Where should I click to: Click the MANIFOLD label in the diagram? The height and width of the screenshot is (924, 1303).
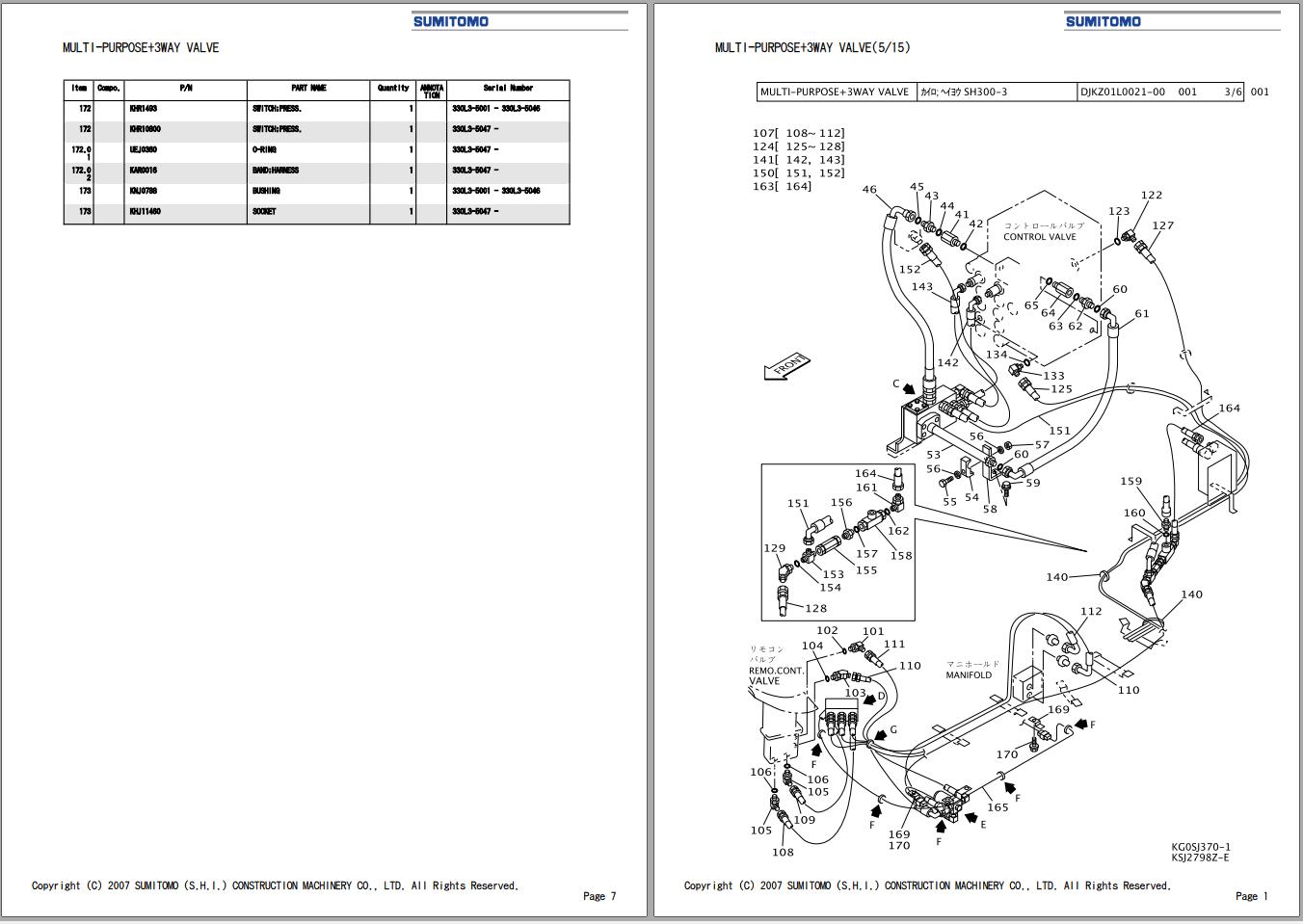[969, 676]
